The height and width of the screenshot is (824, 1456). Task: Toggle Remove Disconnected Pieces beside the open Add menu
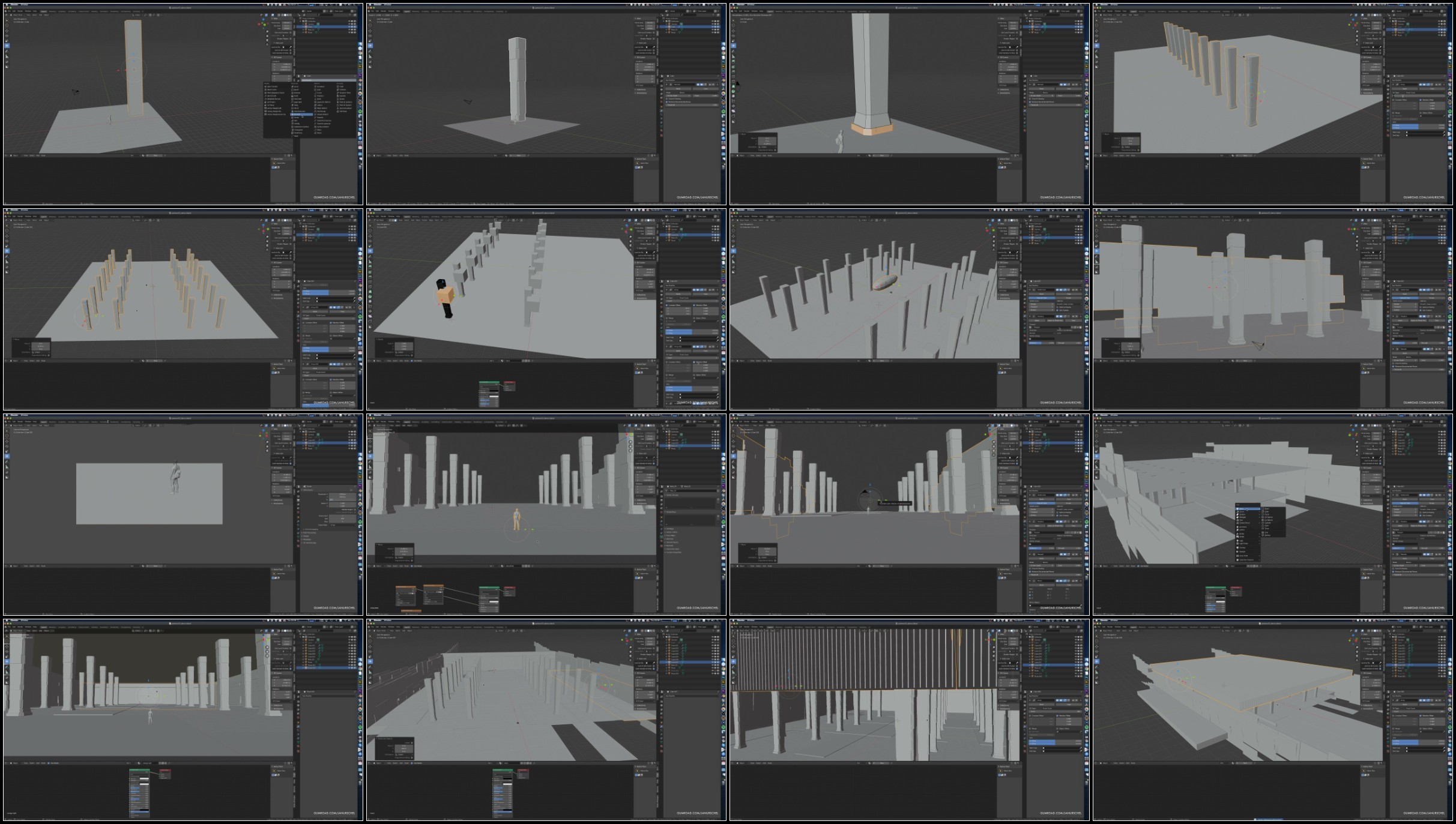pyautogui.click(x=1393, y=572)
